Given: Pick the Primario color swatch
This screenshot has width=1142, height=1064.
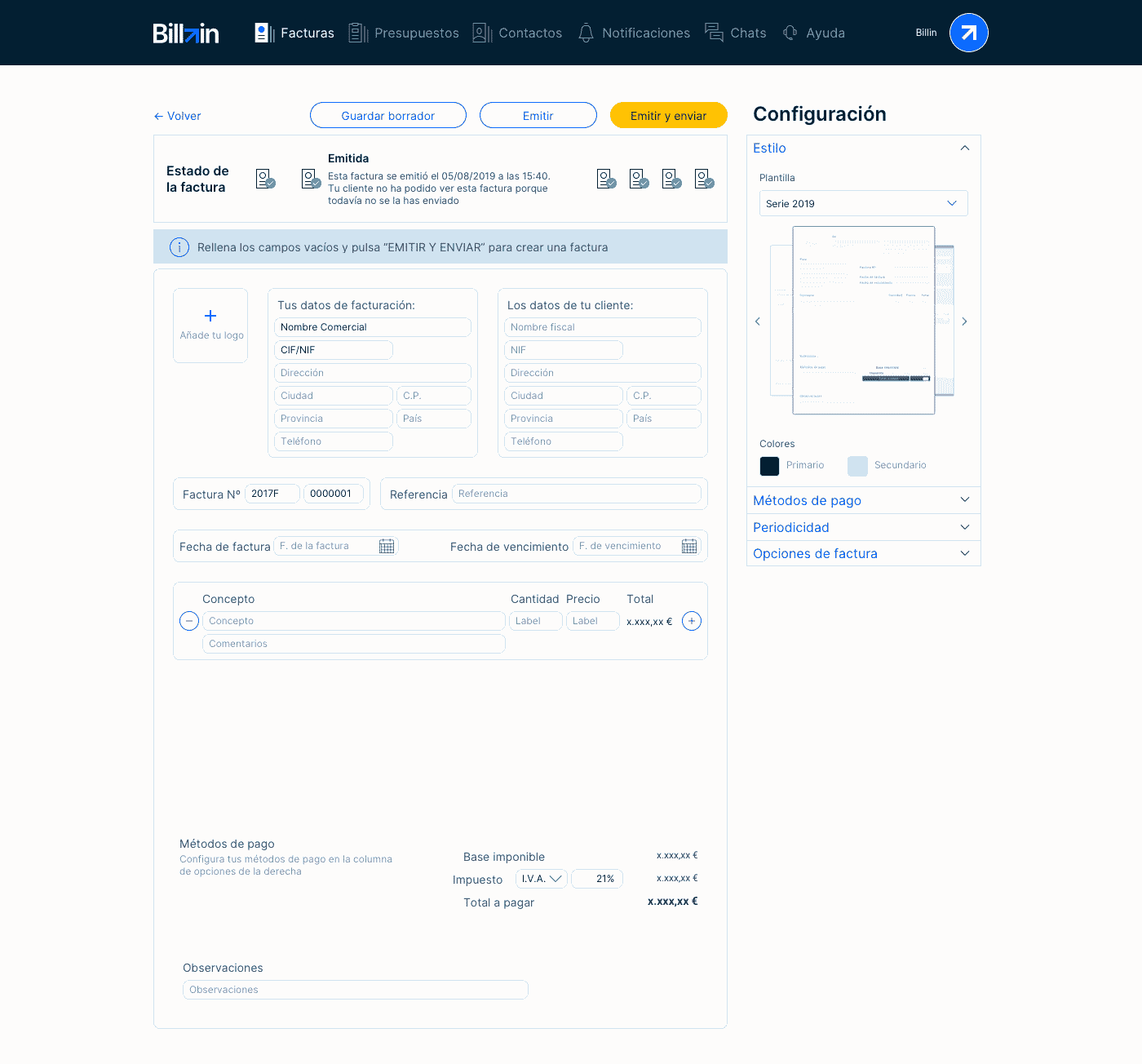Looking at the screenshot, I should pyautogui.click(x=769, y=466).
